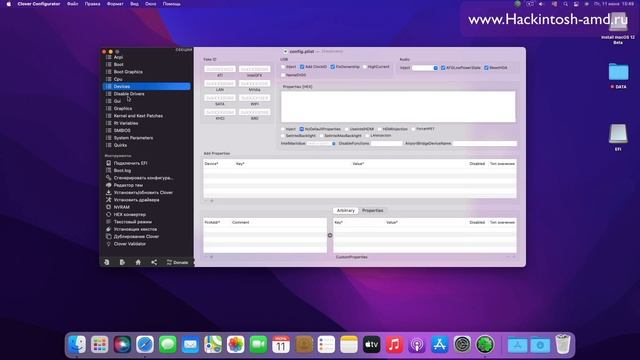Screen dimensions: 640x360
Task: Enable the UseIntelHDMI checkbox
Action: pyautogui.click(x=347, y=129)
